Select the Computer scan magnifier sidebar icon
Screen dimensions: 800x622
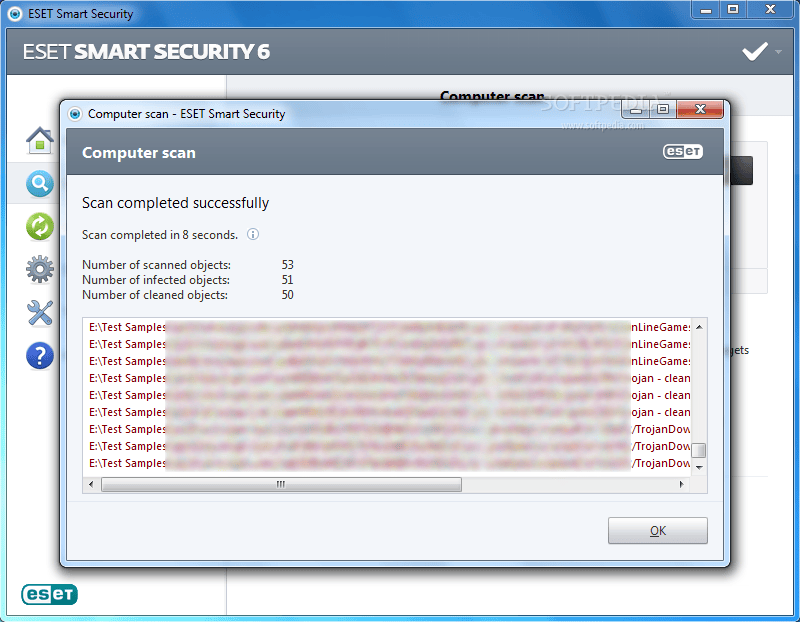(x=40, y=184)
